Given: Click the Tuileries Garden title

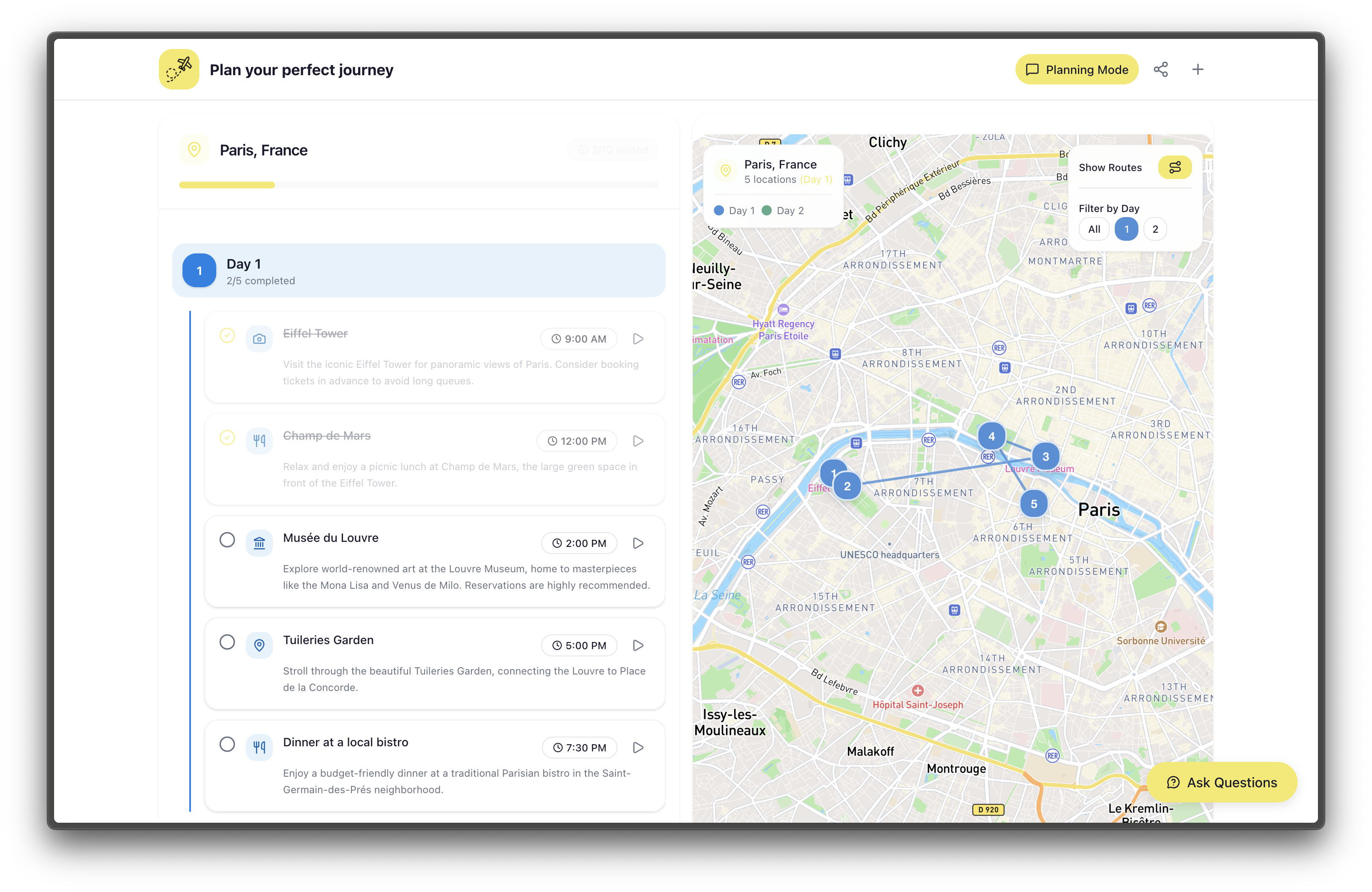Looking at the screenshot, I should [x=328, y=639].
